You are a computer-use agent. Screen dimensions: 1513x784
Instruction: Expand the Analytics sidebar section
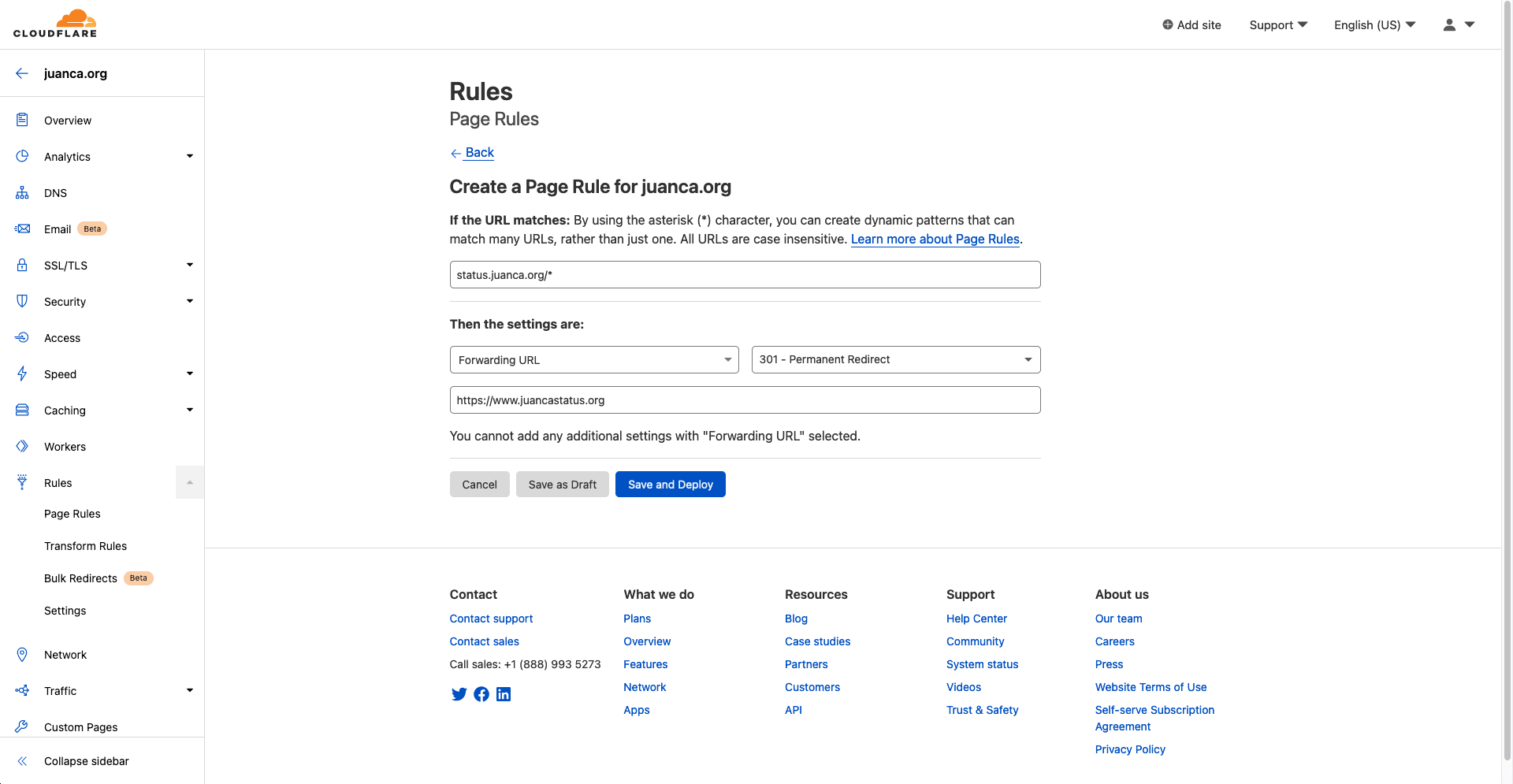point(190,156)
